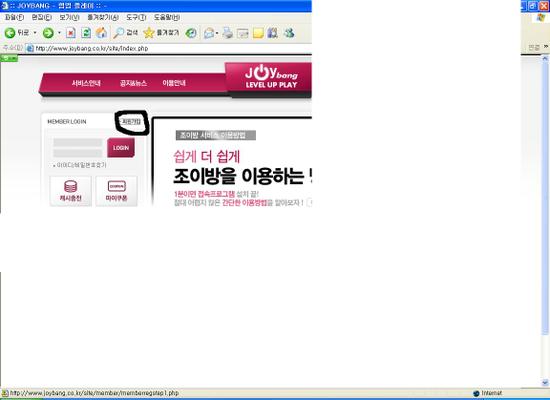Screen dimensions: 550x400
Task: Open the Forward button history dropdown arrow
Action: click(59, 33)
